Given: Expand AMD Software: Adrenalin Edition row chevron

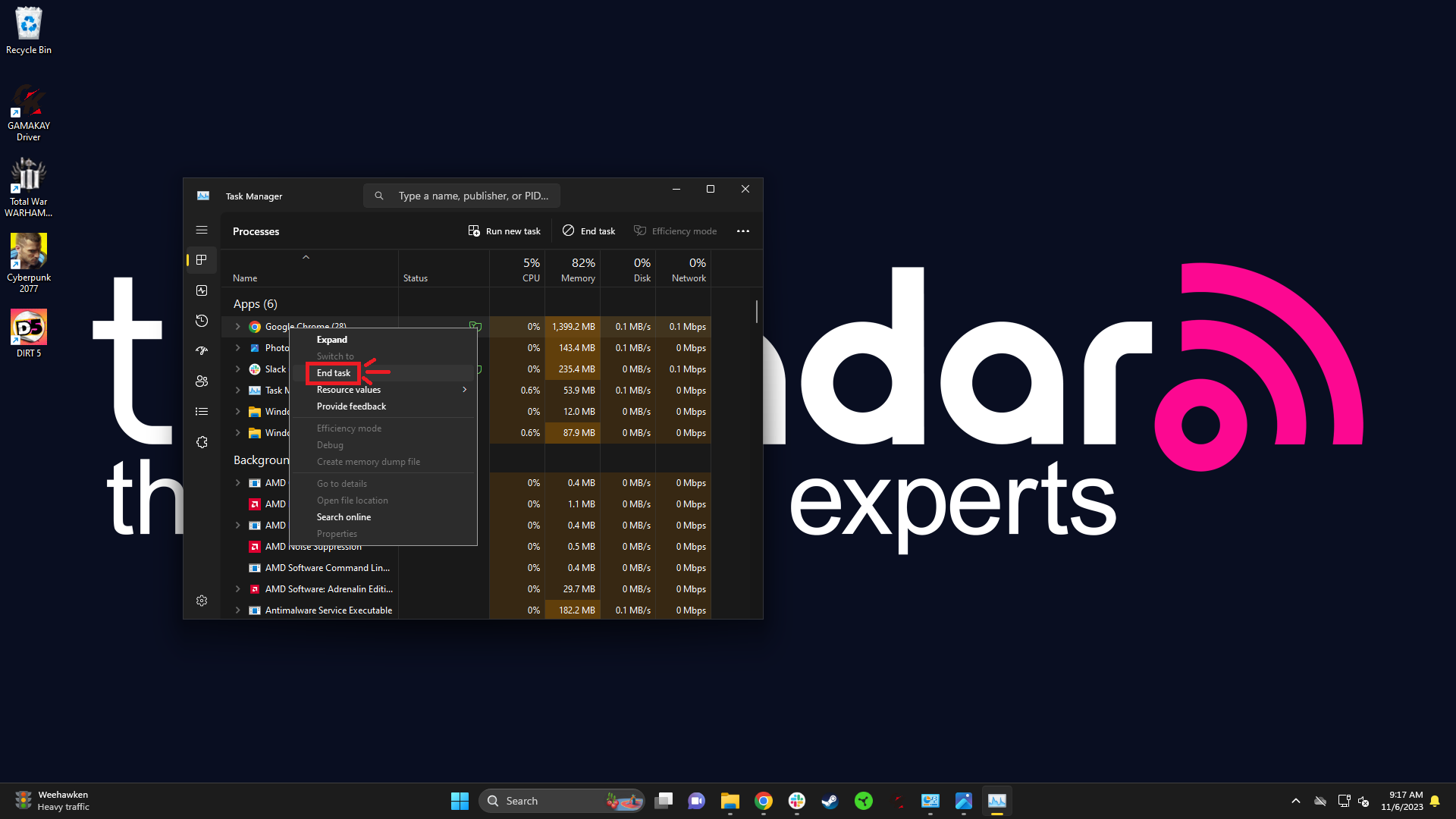Looking at the screenshot, I should (237, 589).
